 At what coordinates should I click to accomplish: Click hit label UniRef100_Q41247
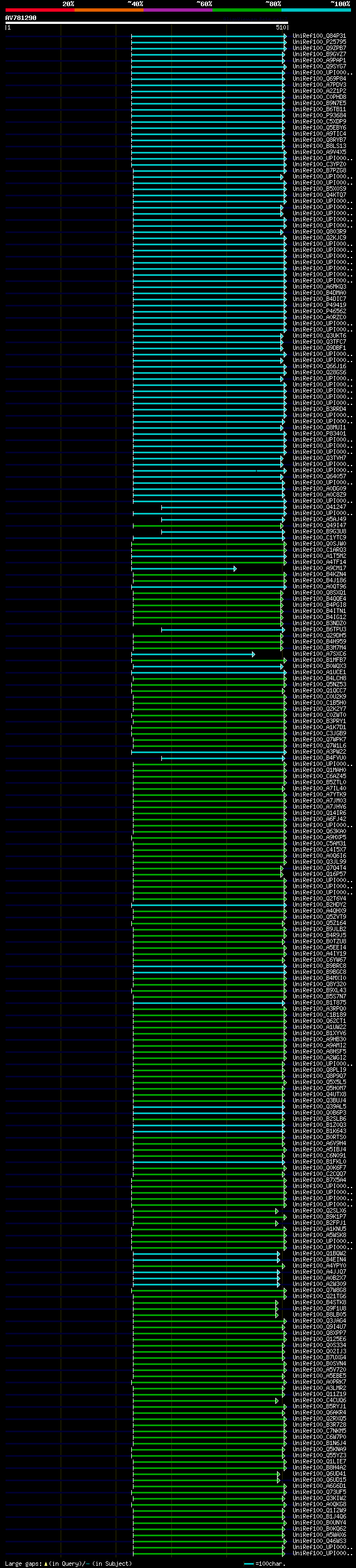tap(319, 507)
